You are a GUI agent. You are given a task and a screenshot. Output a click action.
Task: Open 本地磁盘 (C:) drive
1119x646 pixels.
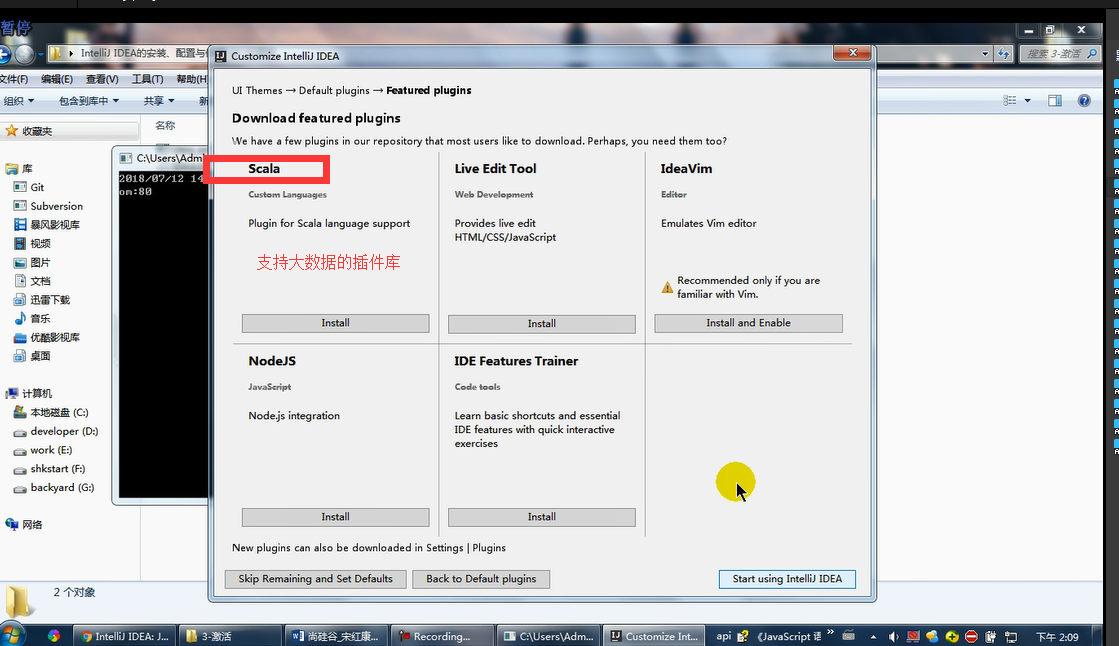pyautogui.click(x=59, y=413)
